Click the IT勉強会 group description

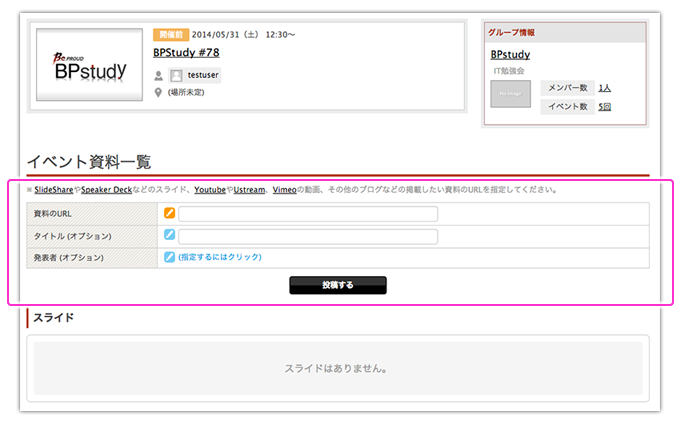pos(508,70)
